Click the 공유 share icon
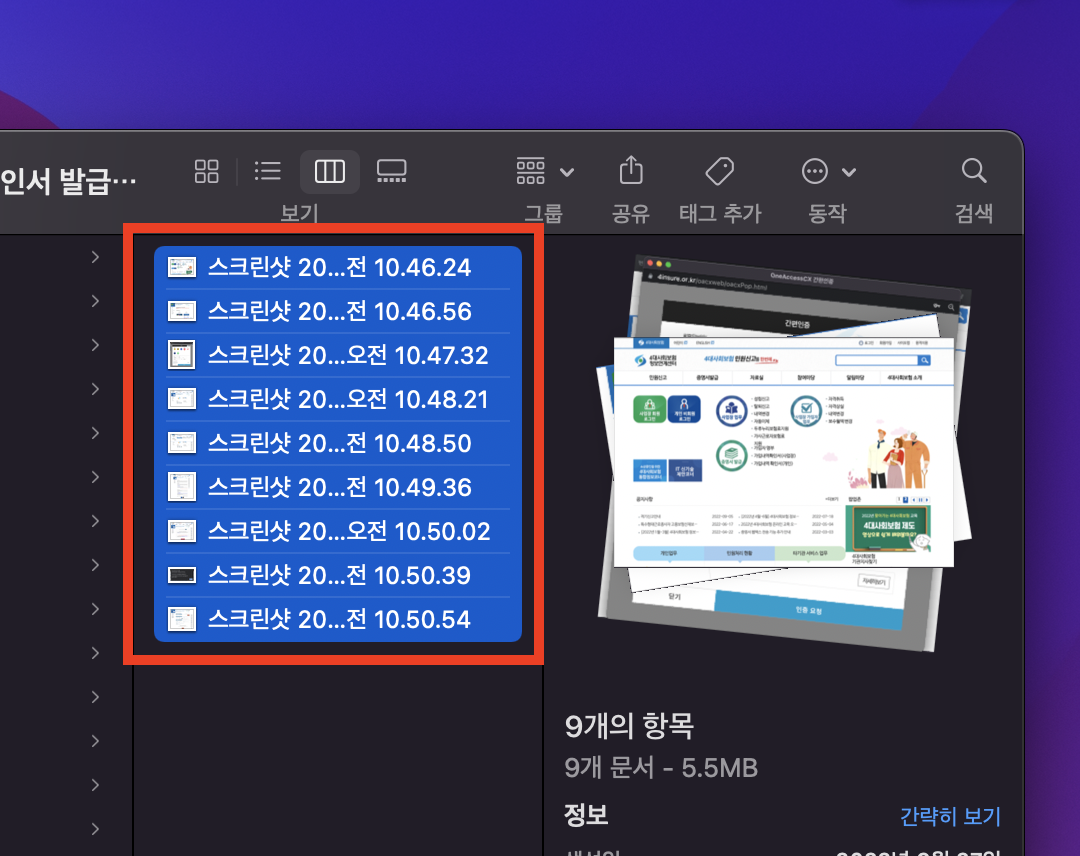The image size is (1080, 856). (x=631, y=171)
